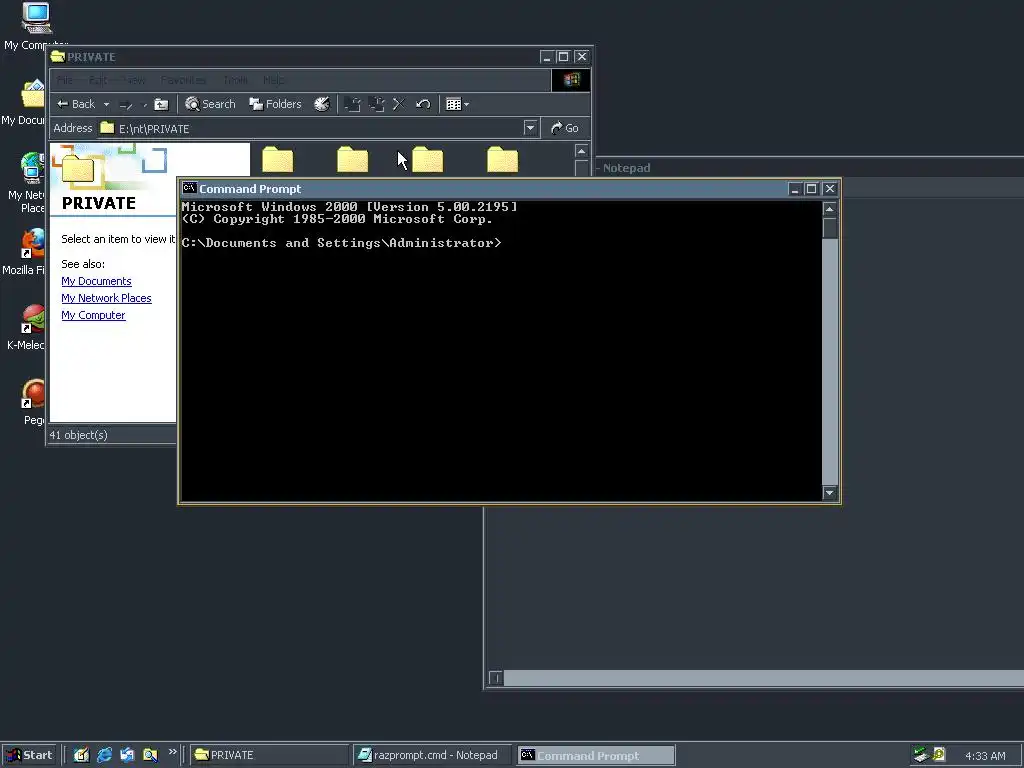Follow the My Computer link

pyautogui.click(x=93, y=315)
